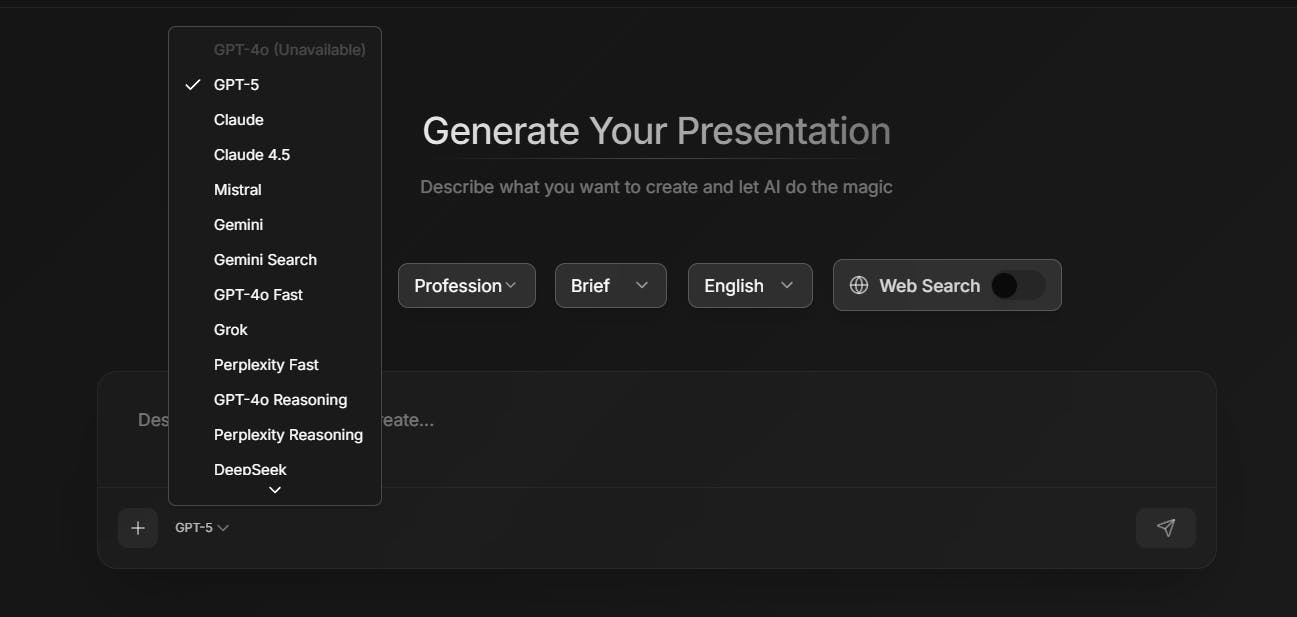Click the globe icon beside Web Search
Viewport: 1297px width, 617px height.
coord(859,285)
